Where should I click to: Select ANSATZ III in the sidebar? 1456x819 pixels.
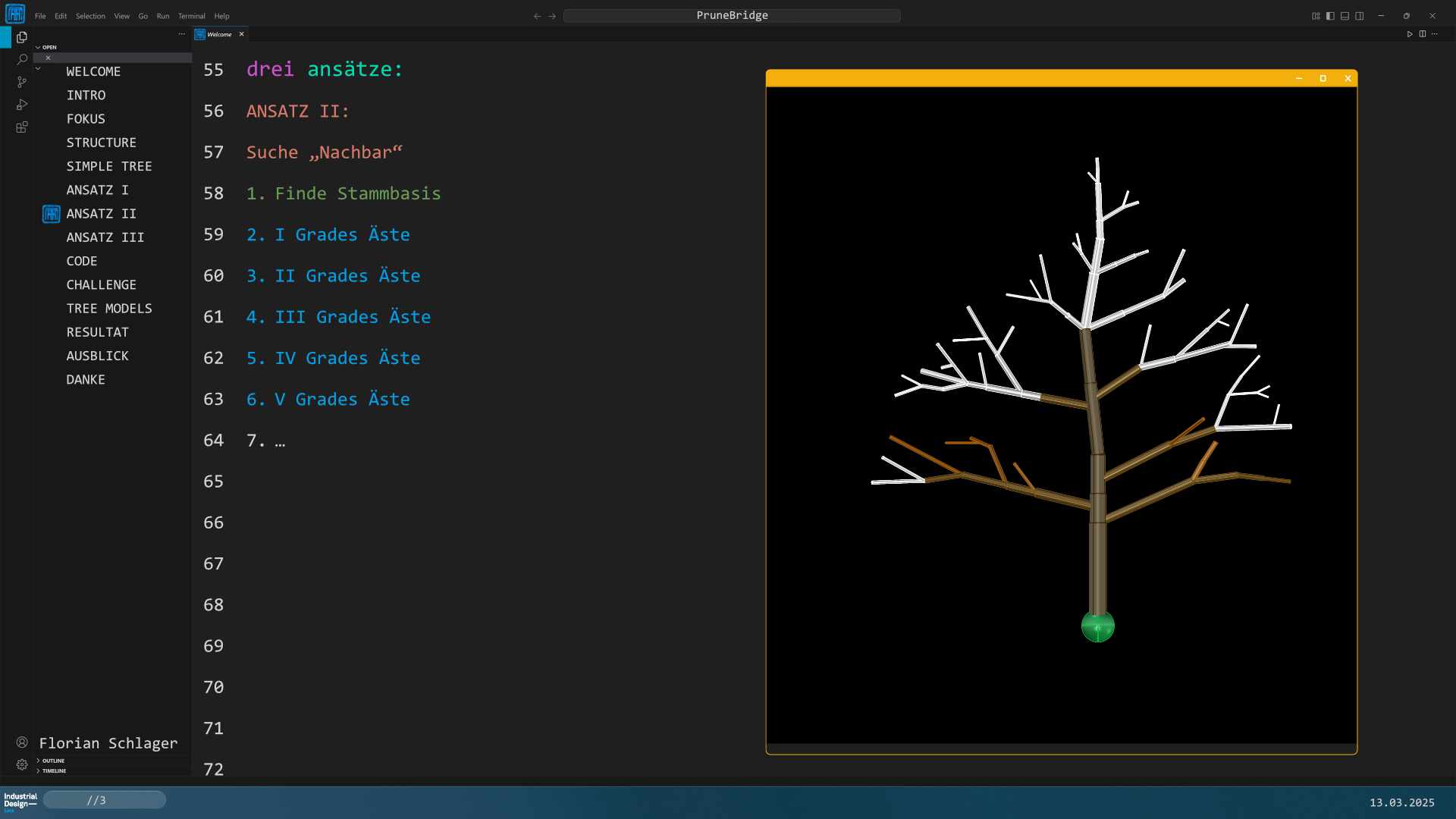click(105, 237)
